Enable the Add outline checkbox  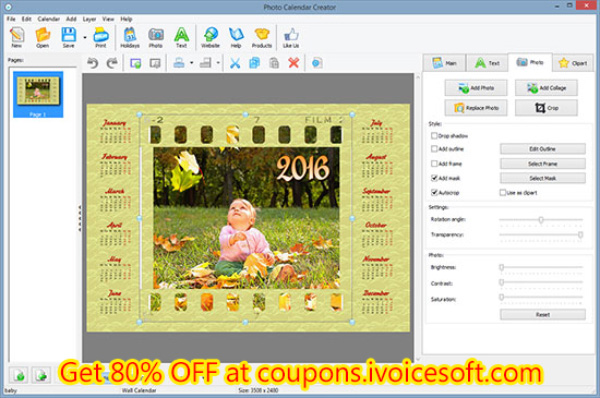434,148
